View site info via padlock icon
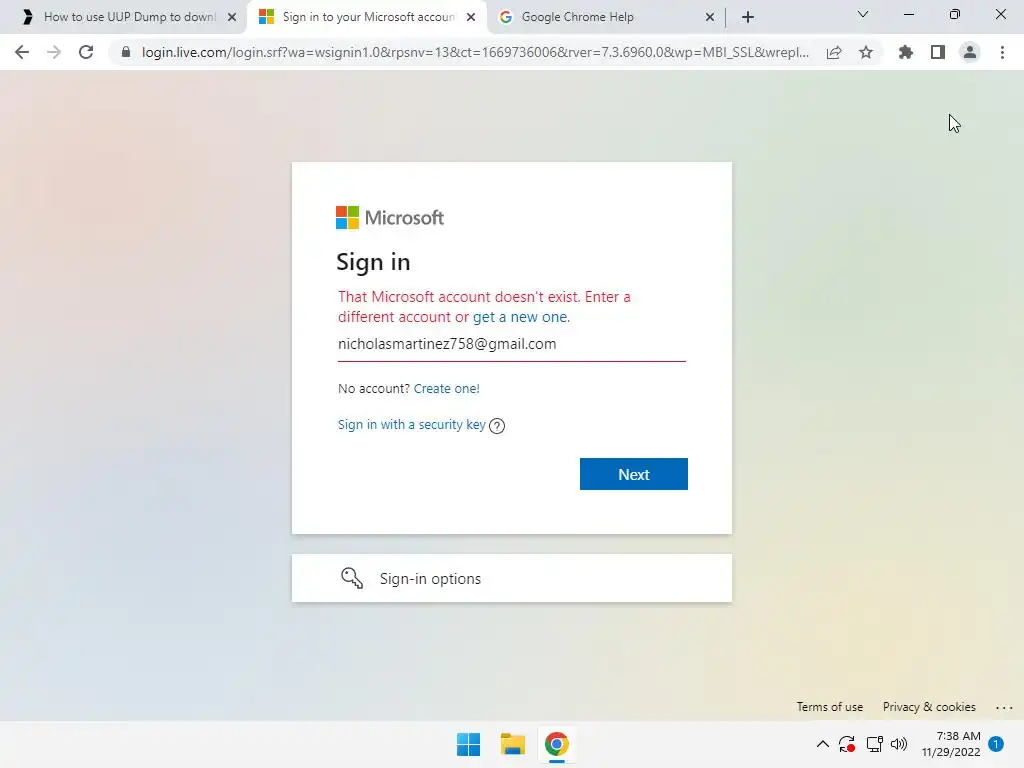 (x=126, y=52)
